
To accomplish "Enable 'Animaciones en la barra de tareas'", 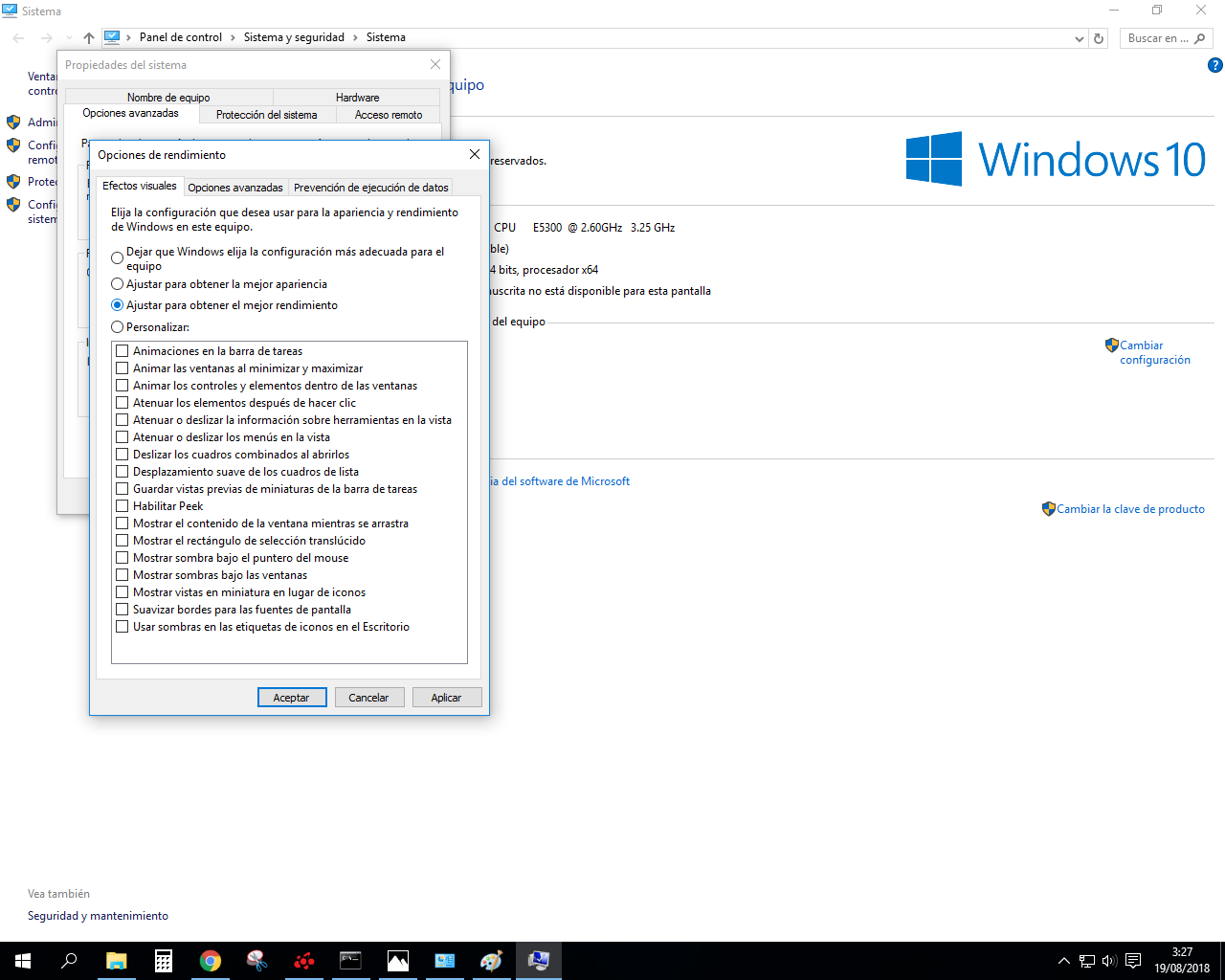I will tap(122, 351).
